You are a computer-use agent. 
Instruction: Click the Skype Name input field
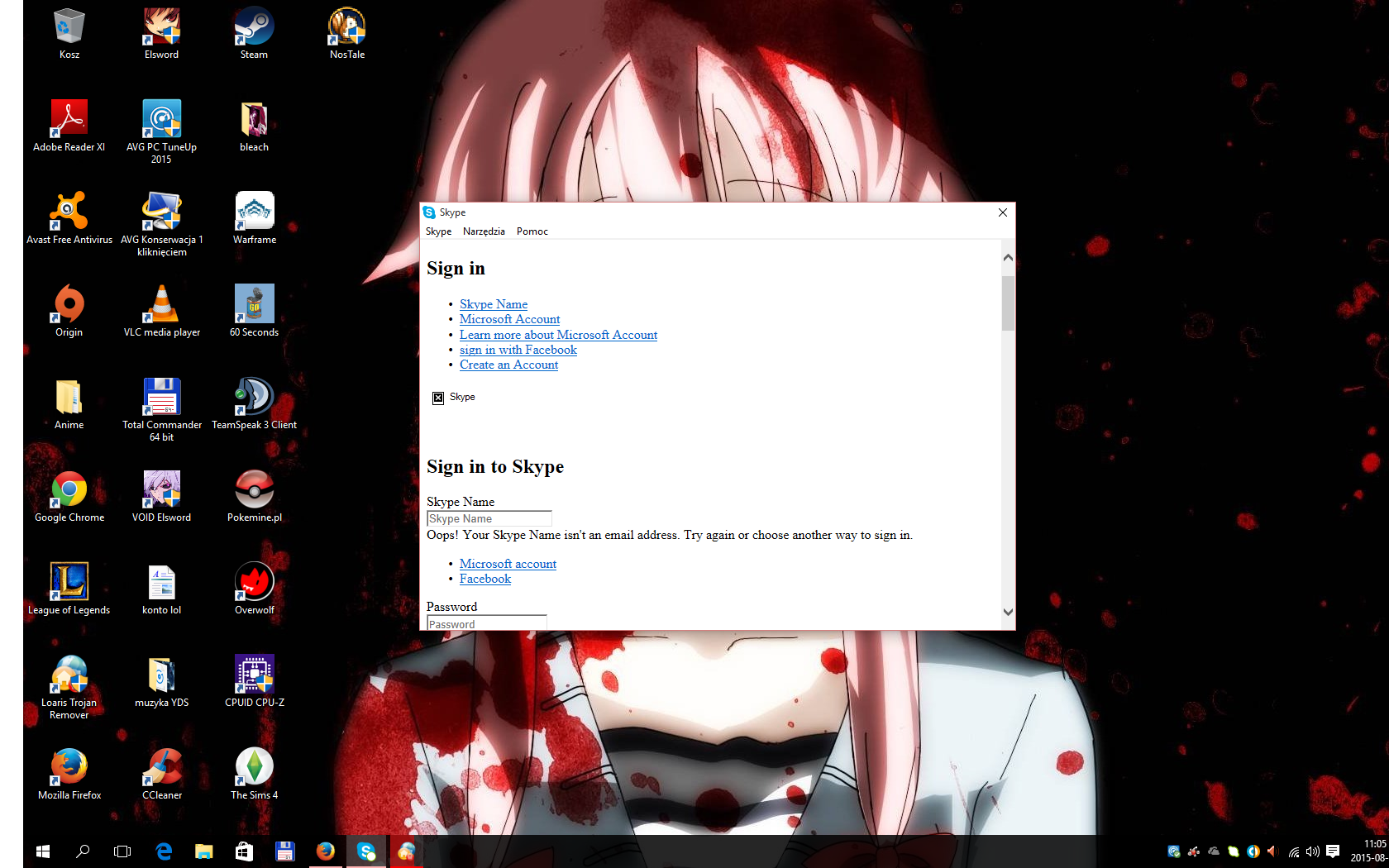click(x=489, y=518)
